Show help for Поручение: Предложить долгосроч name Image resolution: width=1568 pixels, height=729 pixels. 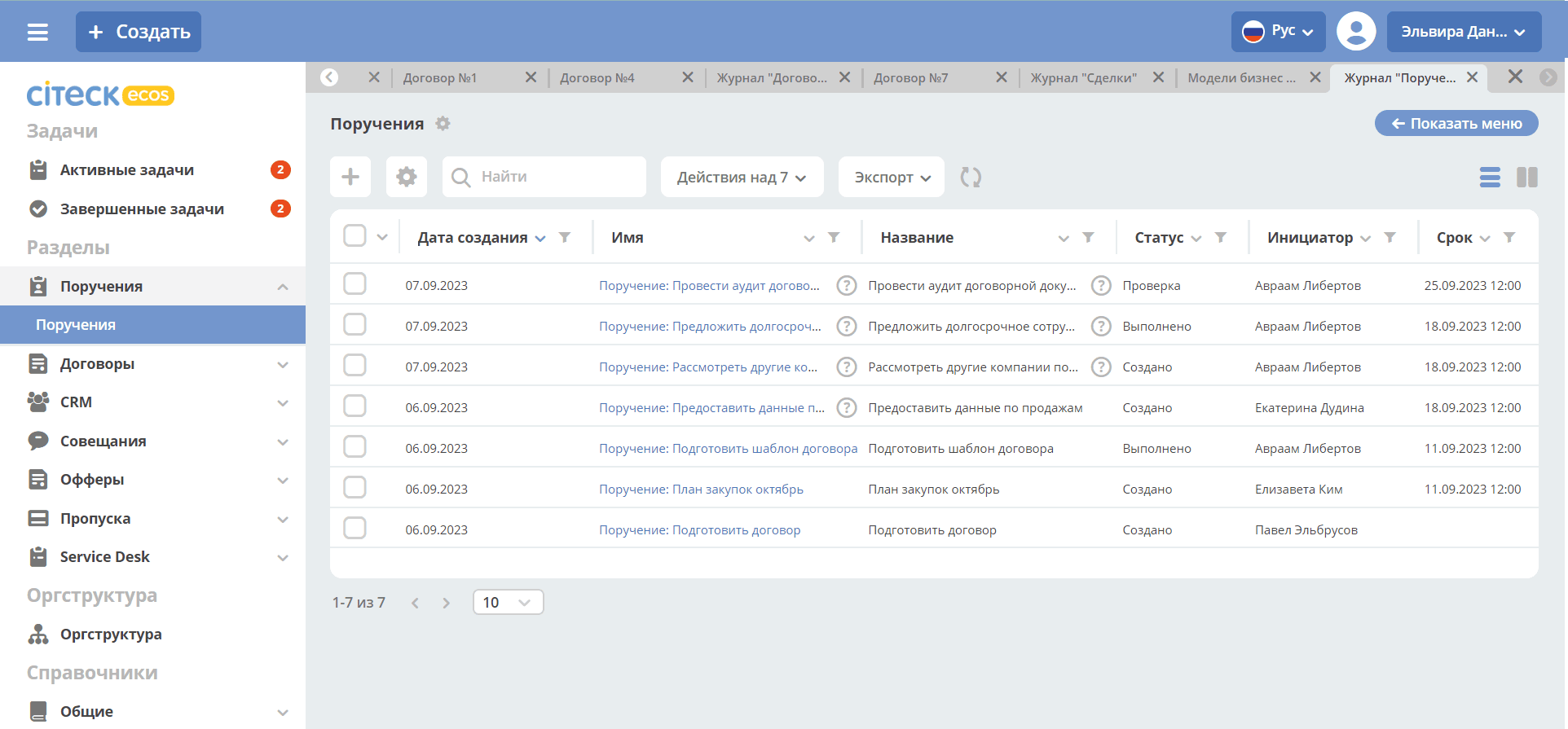click(x=847, y=326)
